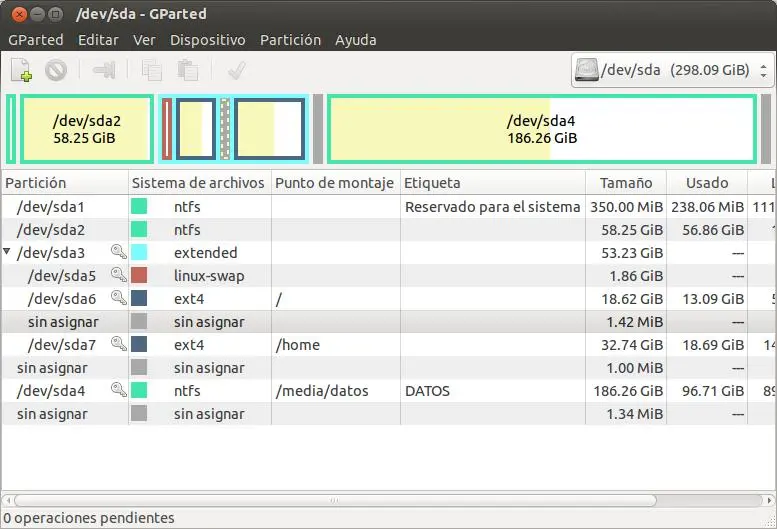Image resolution: width=777 pixels, height=529 pixels.
Task: Click the key lock icon on /dev/sda4
Action: (118, 390)
